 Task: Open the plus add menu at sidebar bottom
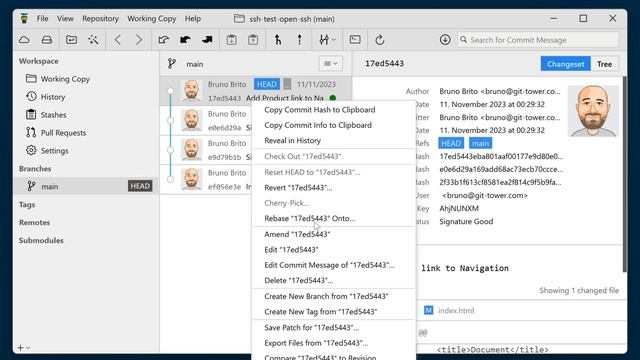(23, 348)
